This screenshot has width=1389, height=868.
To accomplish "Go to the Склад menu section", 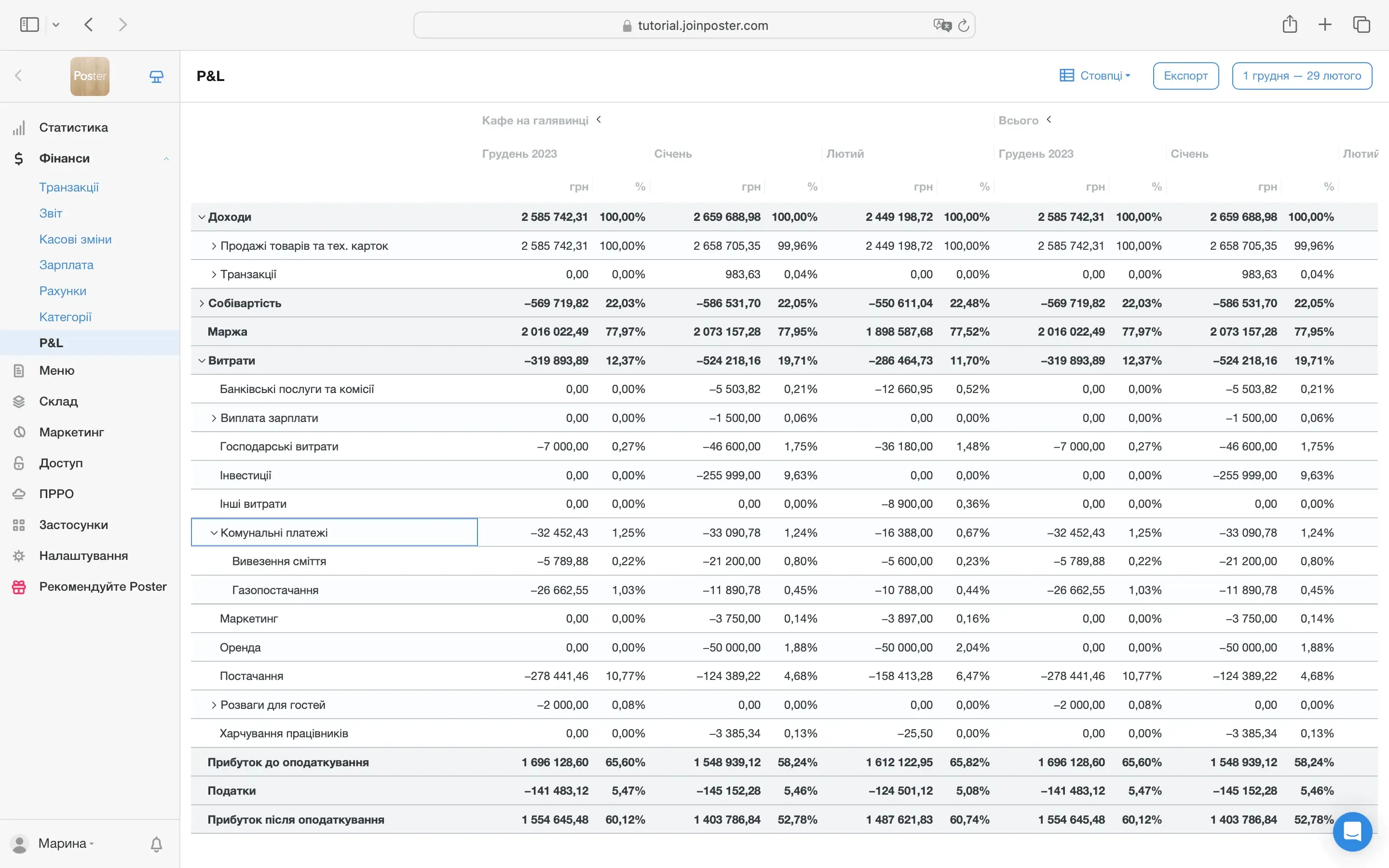I will 58,401.
